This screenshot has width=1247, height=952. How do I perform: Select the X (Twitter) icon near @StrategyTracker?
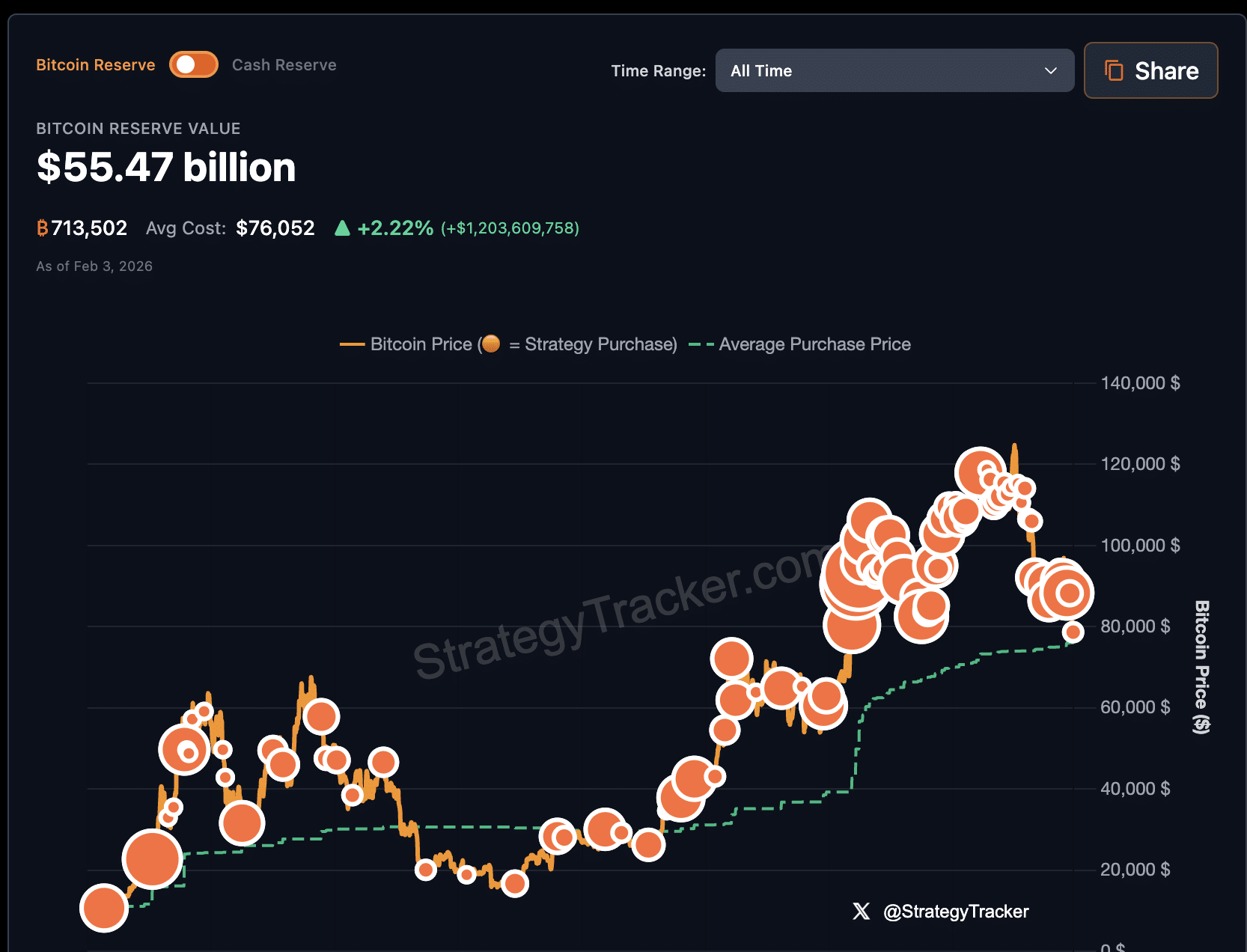click(861, 912)
